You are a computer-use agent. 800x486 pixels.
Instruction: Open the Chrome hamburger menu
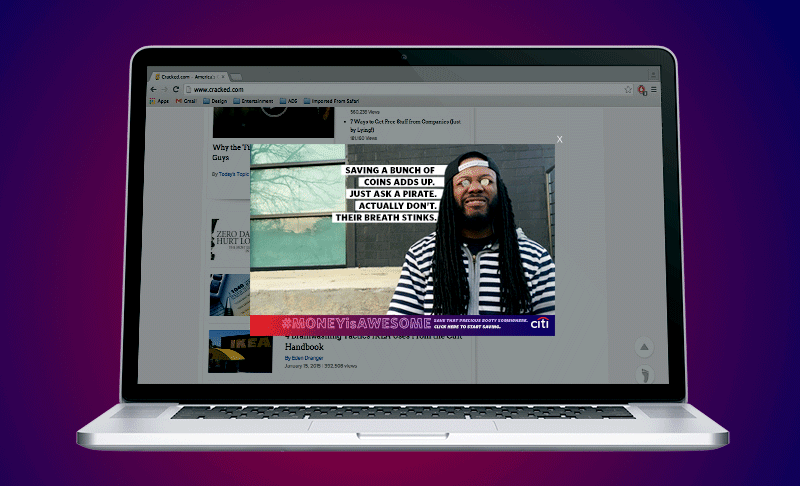654,89
